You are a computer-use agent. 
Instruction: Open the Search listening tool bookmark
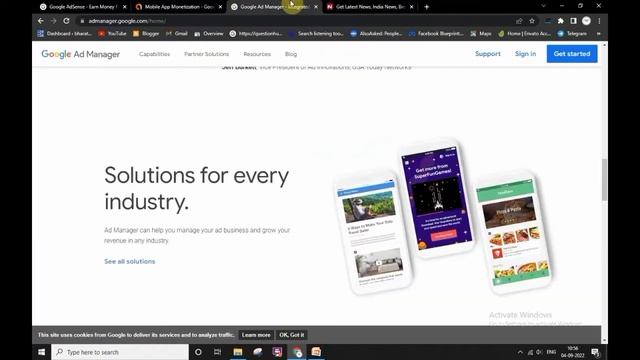click(x=316, y=33)
